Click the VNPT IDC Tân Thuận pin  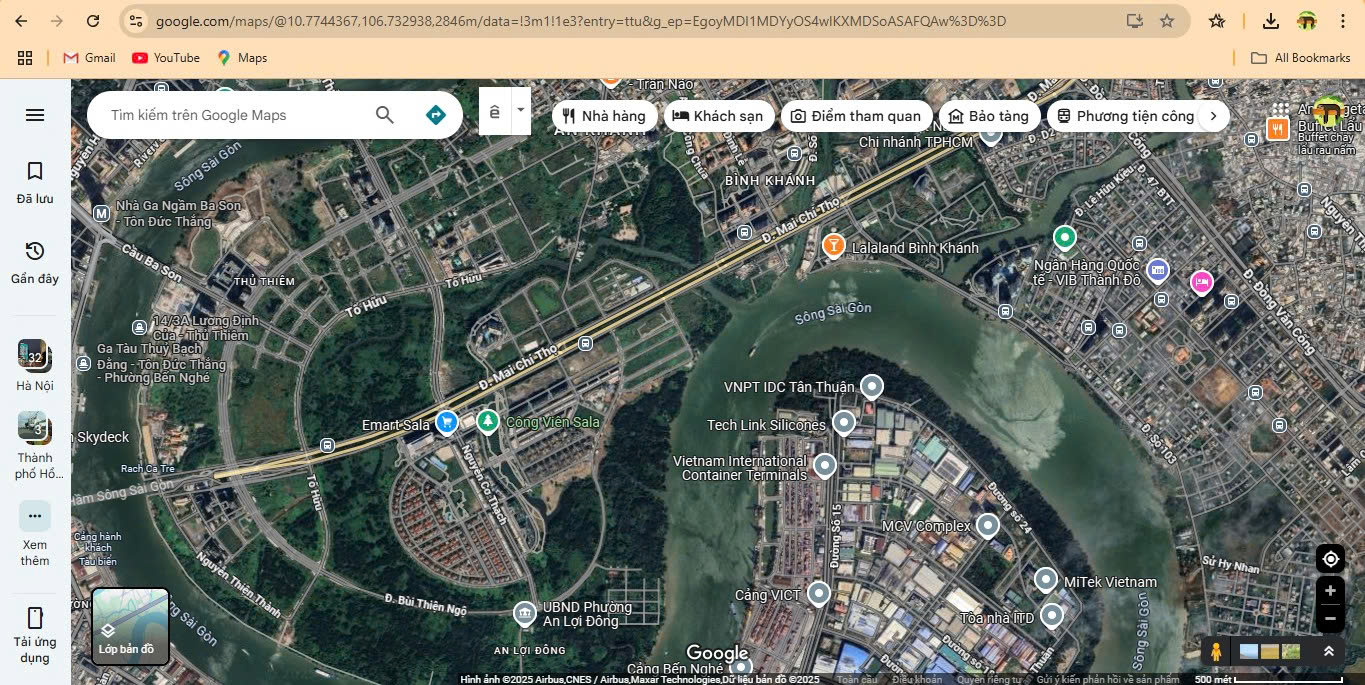pos(872,386)
